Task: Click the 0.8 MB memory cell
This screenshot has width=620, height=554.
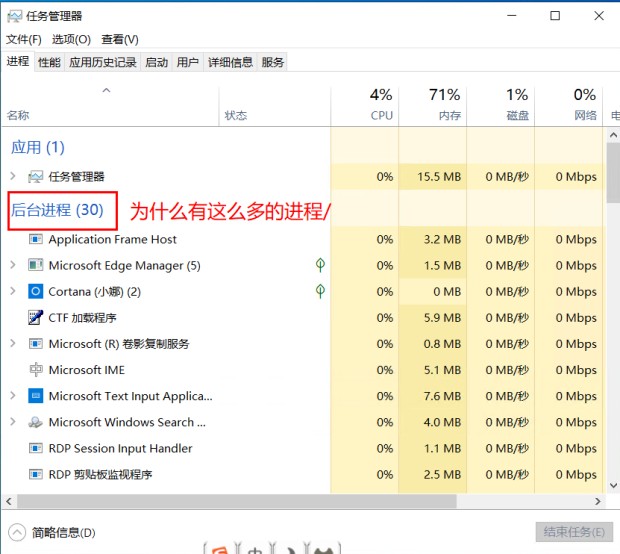Action: click(x=433, y=344)
